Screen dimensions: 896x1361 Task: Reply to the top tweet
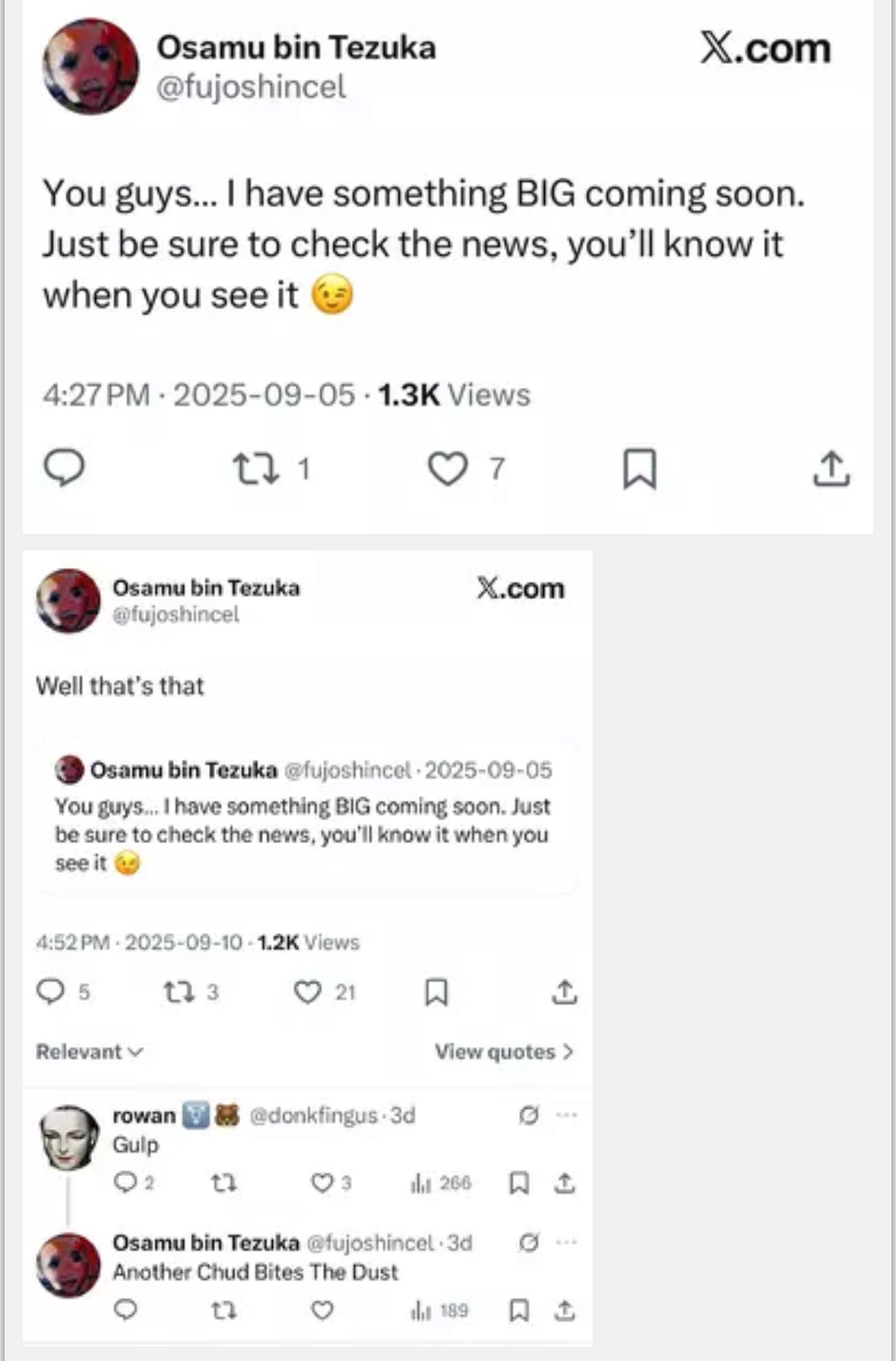pyautogui.click(x=64, y=468)
